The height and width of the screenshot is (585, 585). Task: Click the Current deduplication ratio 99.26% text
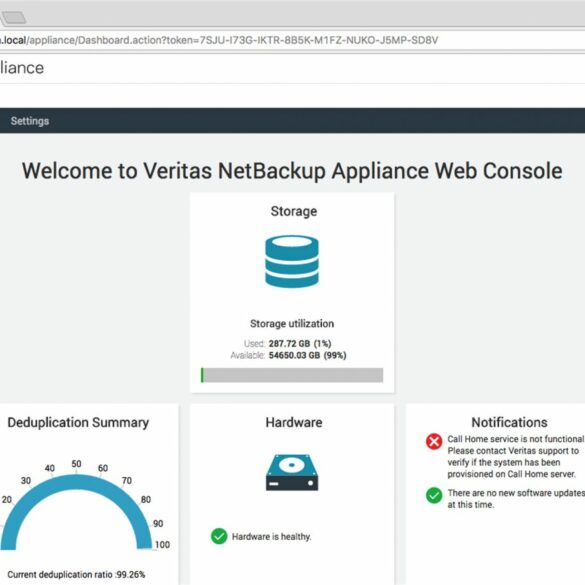coord(76,575)
